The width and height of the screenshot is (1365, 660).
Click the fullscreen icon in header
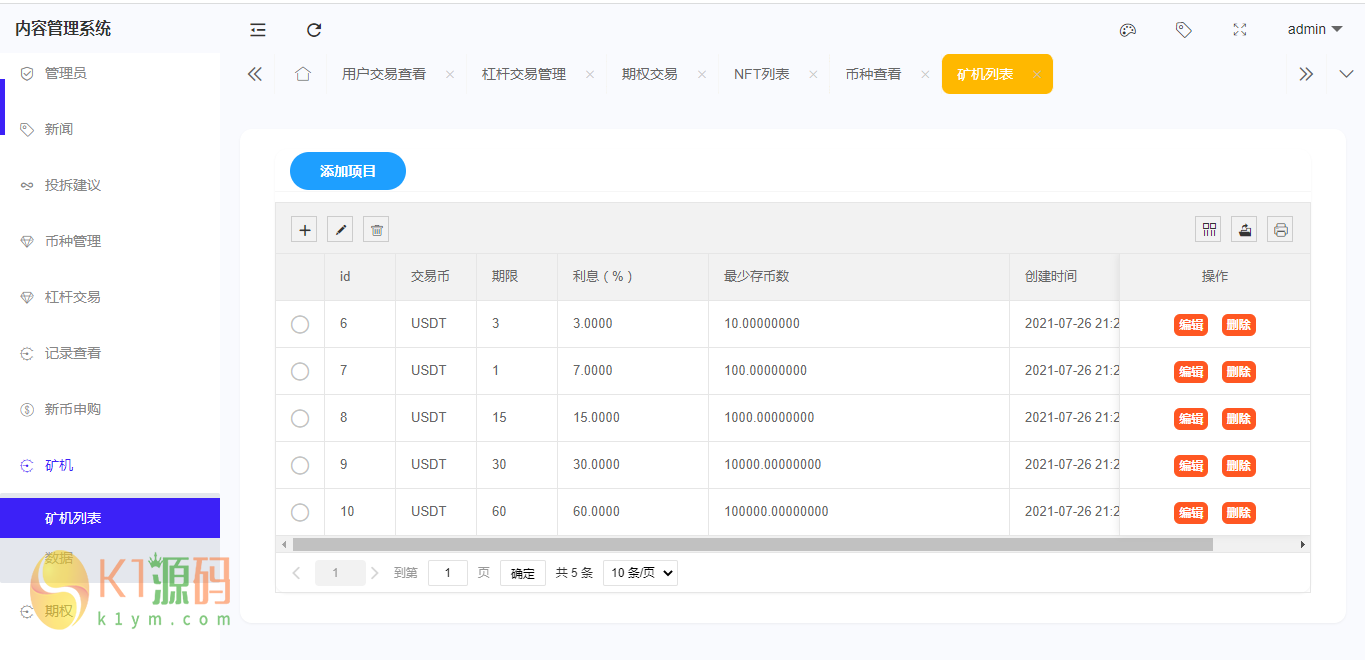coord(1240,30)
